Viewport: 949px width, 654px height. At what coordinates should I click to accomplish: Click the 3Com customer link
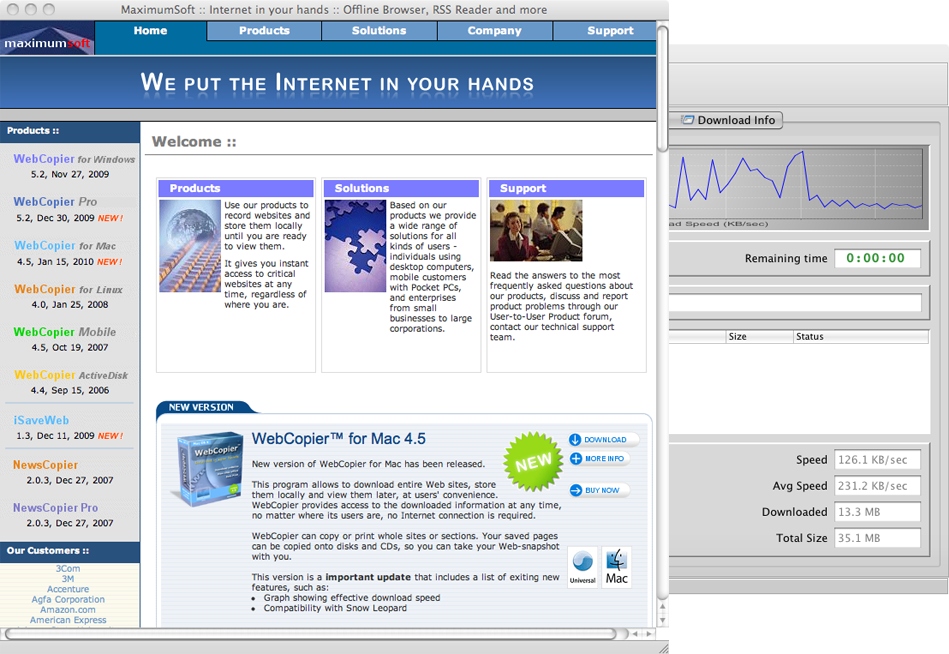68,569
